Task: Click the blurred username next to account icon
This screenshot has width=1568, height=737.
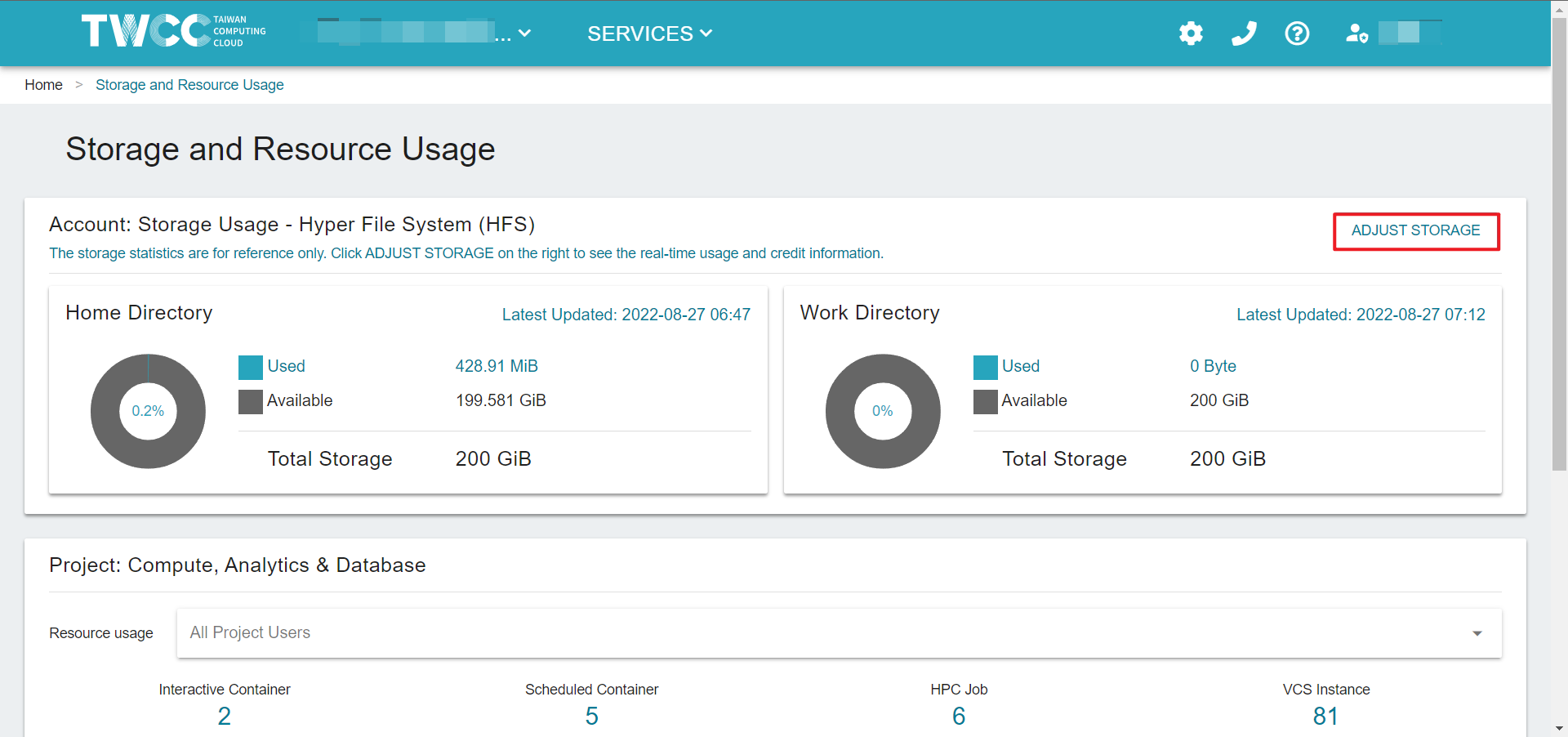Action: pos(1410,33)
